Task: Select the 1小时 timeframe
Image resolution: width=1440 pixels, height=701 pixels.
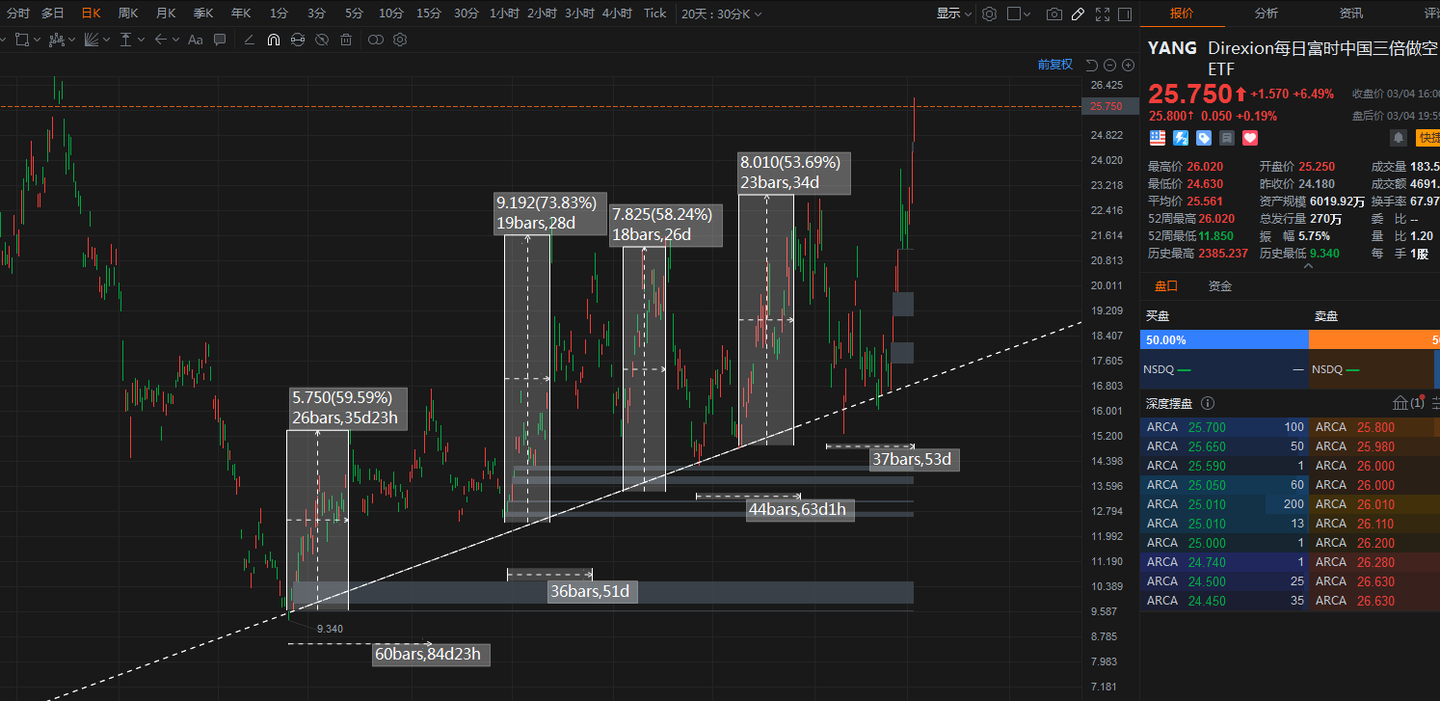Action: pos(504,14)
